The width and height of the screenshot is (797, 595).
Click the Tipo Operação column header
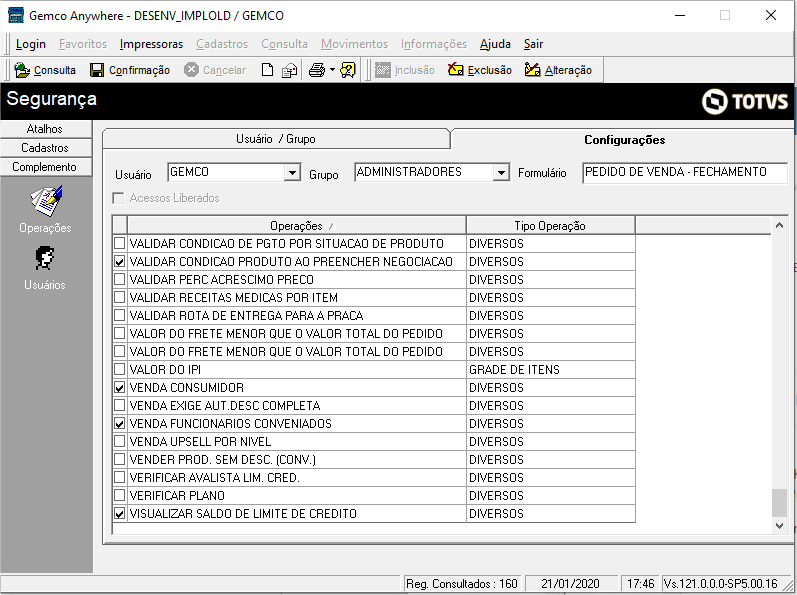550,226
